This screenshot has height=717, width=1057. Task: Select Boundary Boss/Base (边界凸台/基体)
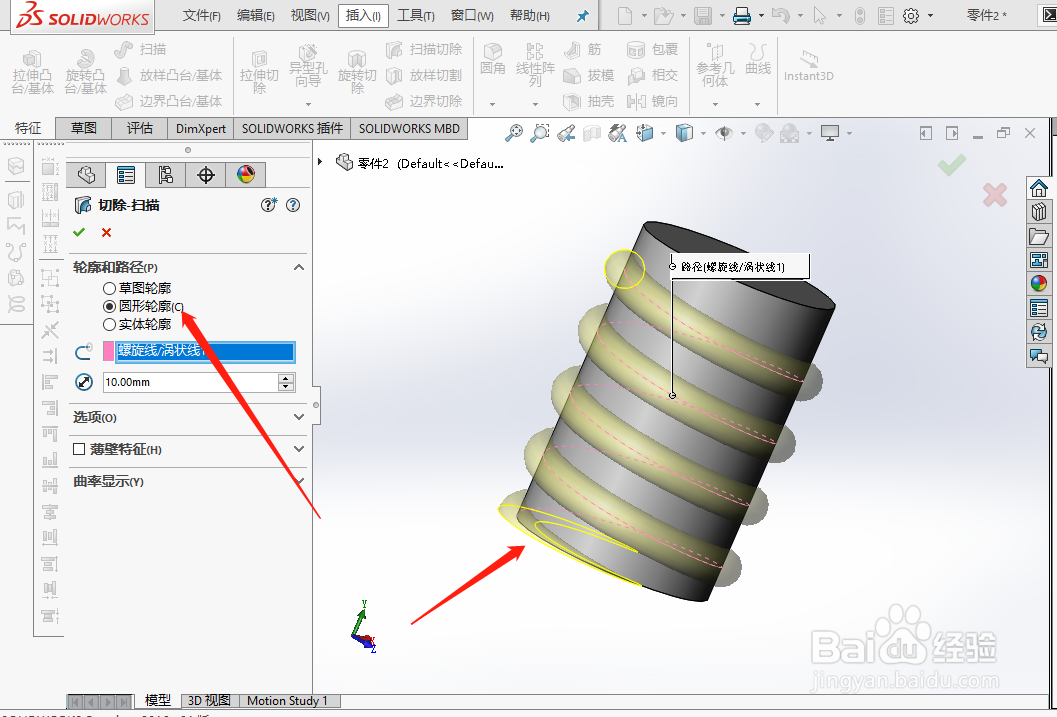pos(169,101)
